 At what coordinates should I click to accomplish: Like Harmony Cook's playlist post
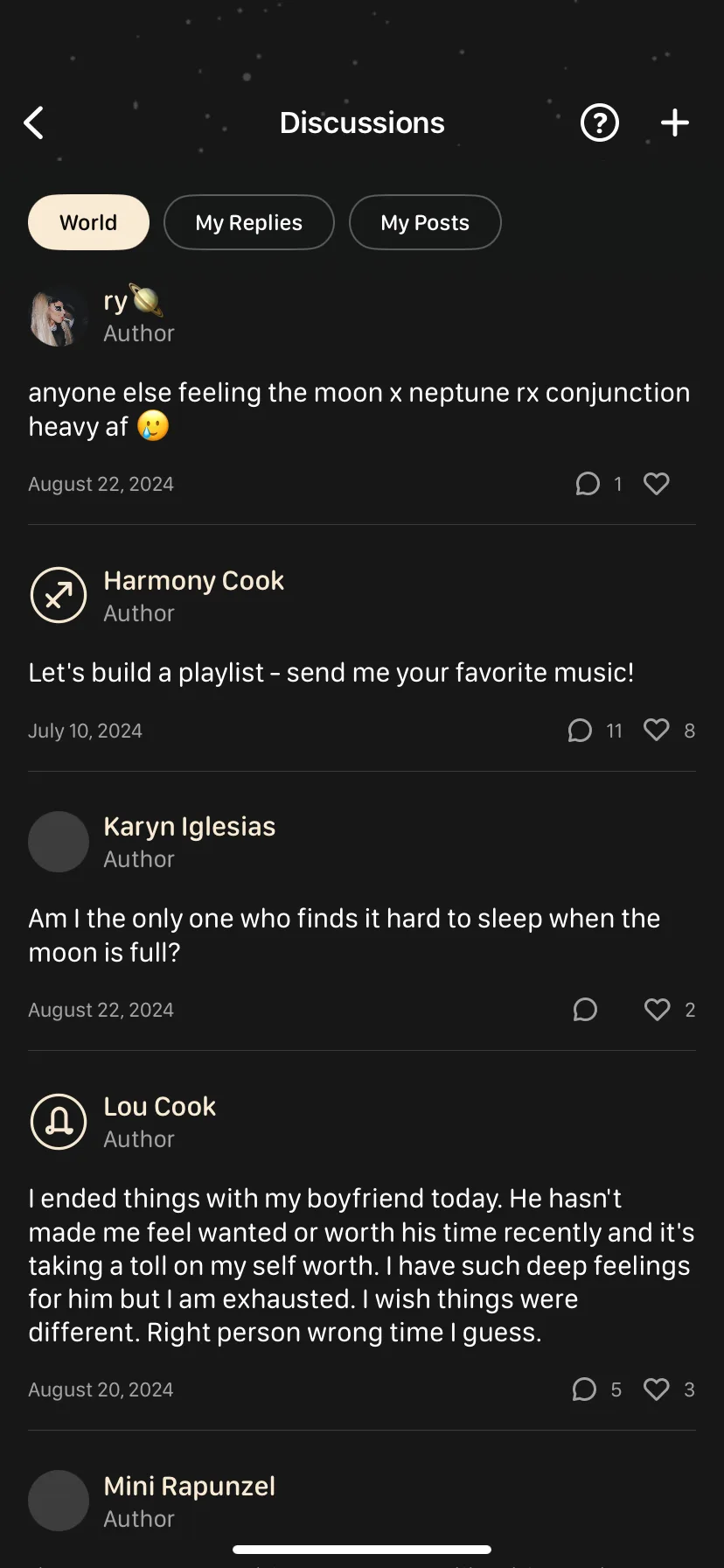coord(657,730)
